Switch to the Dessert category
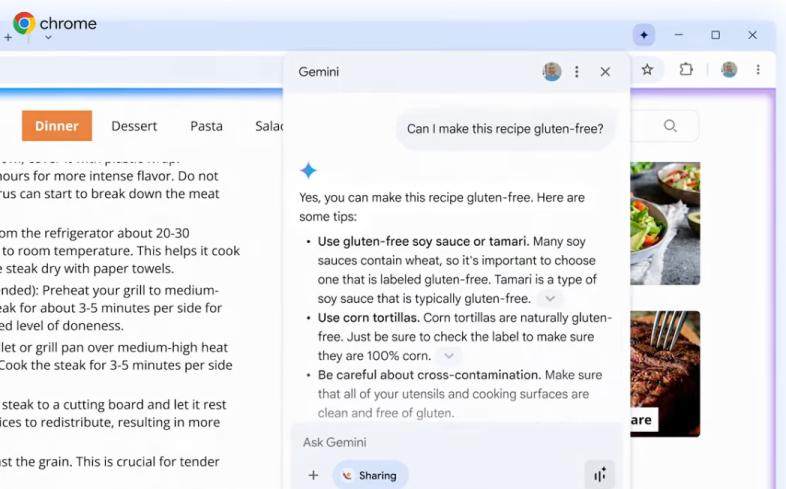This screenshot has height=489, width=786. tap(134, 126)
